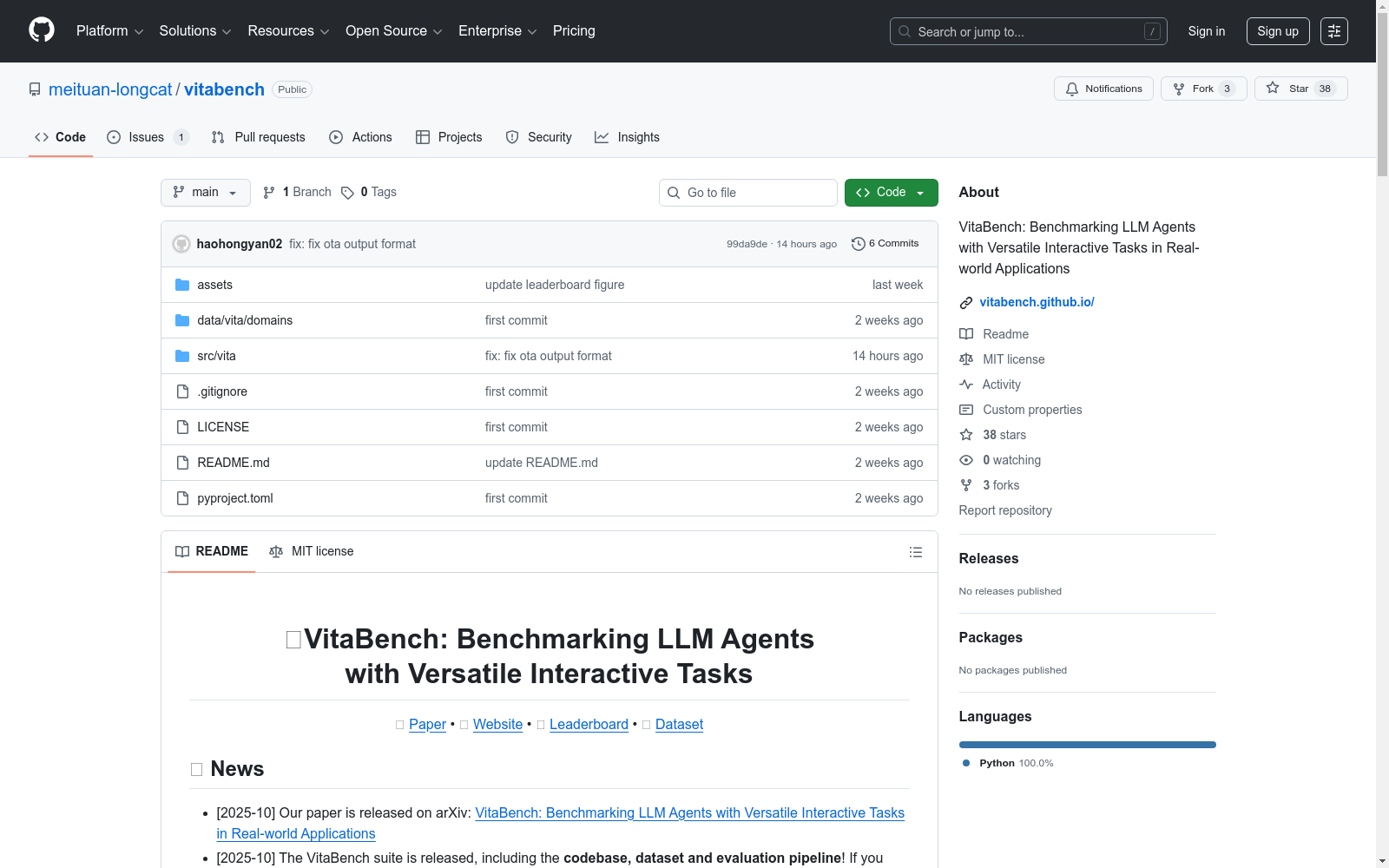Screen dimensions: 1389x868
Task: Click the book icon next to Readme
Action: 966,334
